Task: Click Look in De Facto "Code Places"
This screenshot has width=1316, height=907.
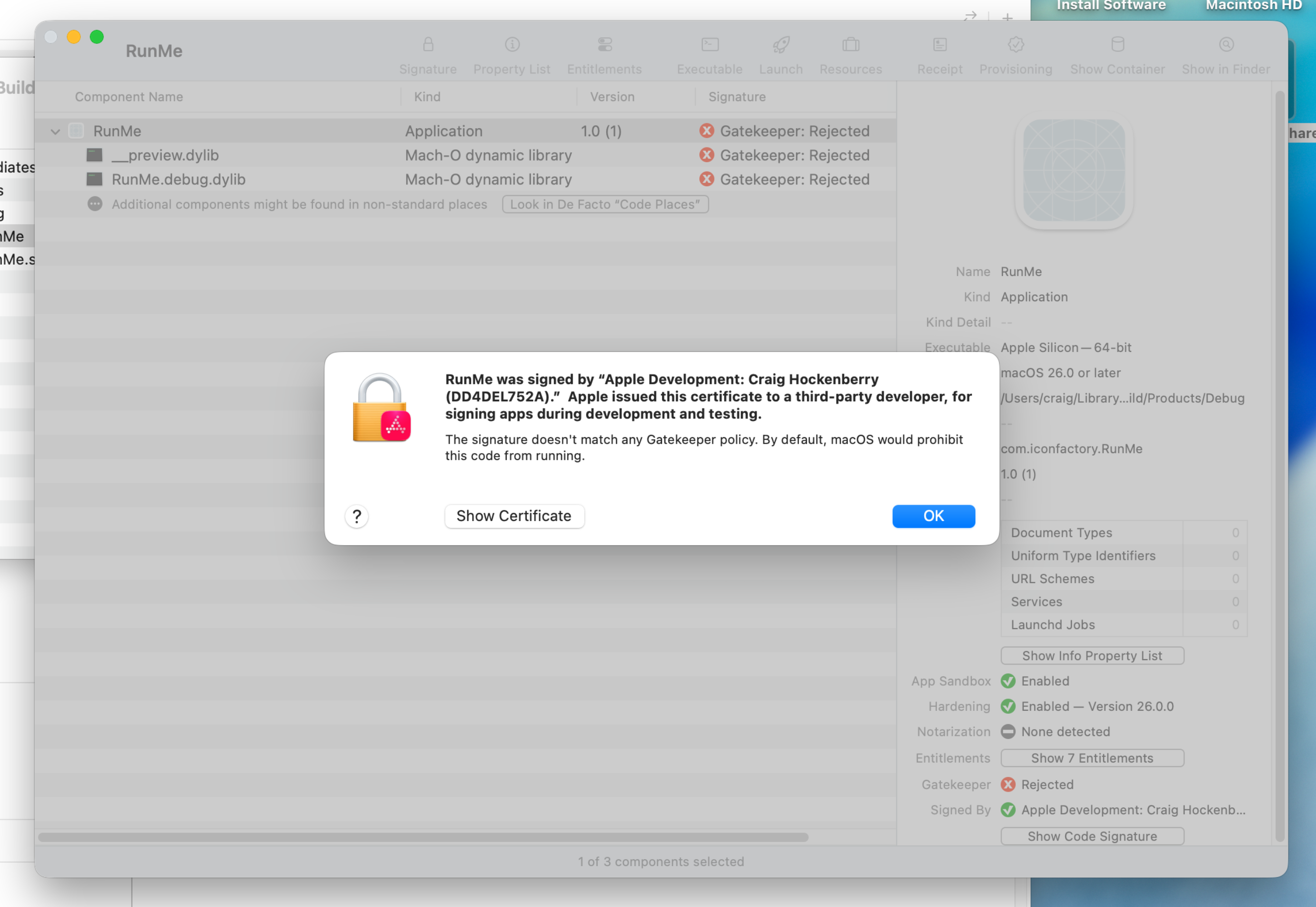Action: coord(605,204)
